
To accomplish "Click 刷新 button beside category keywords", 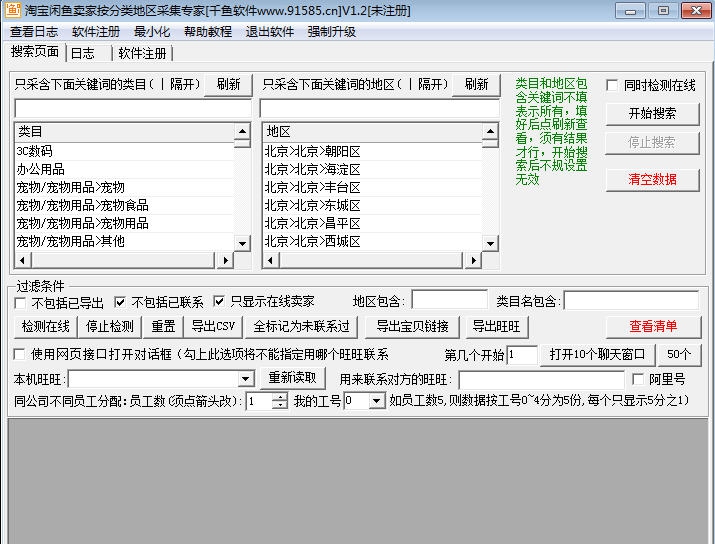I will click(228, 85).
